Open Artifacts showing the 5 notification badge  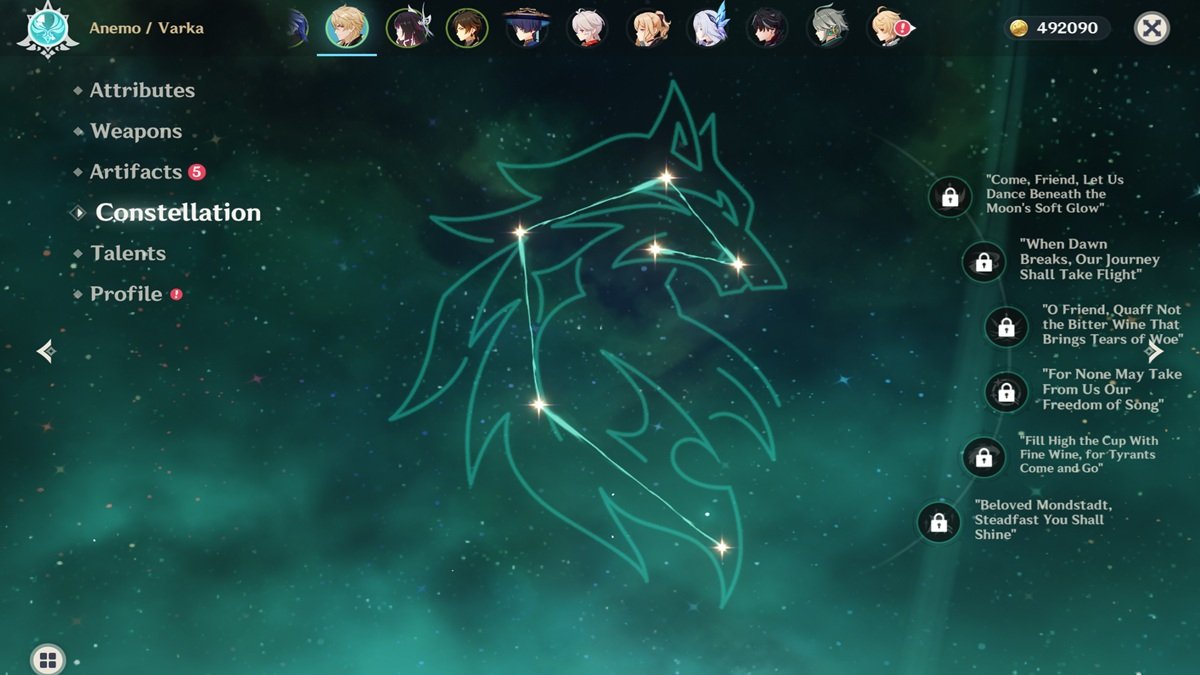point(137,171)
